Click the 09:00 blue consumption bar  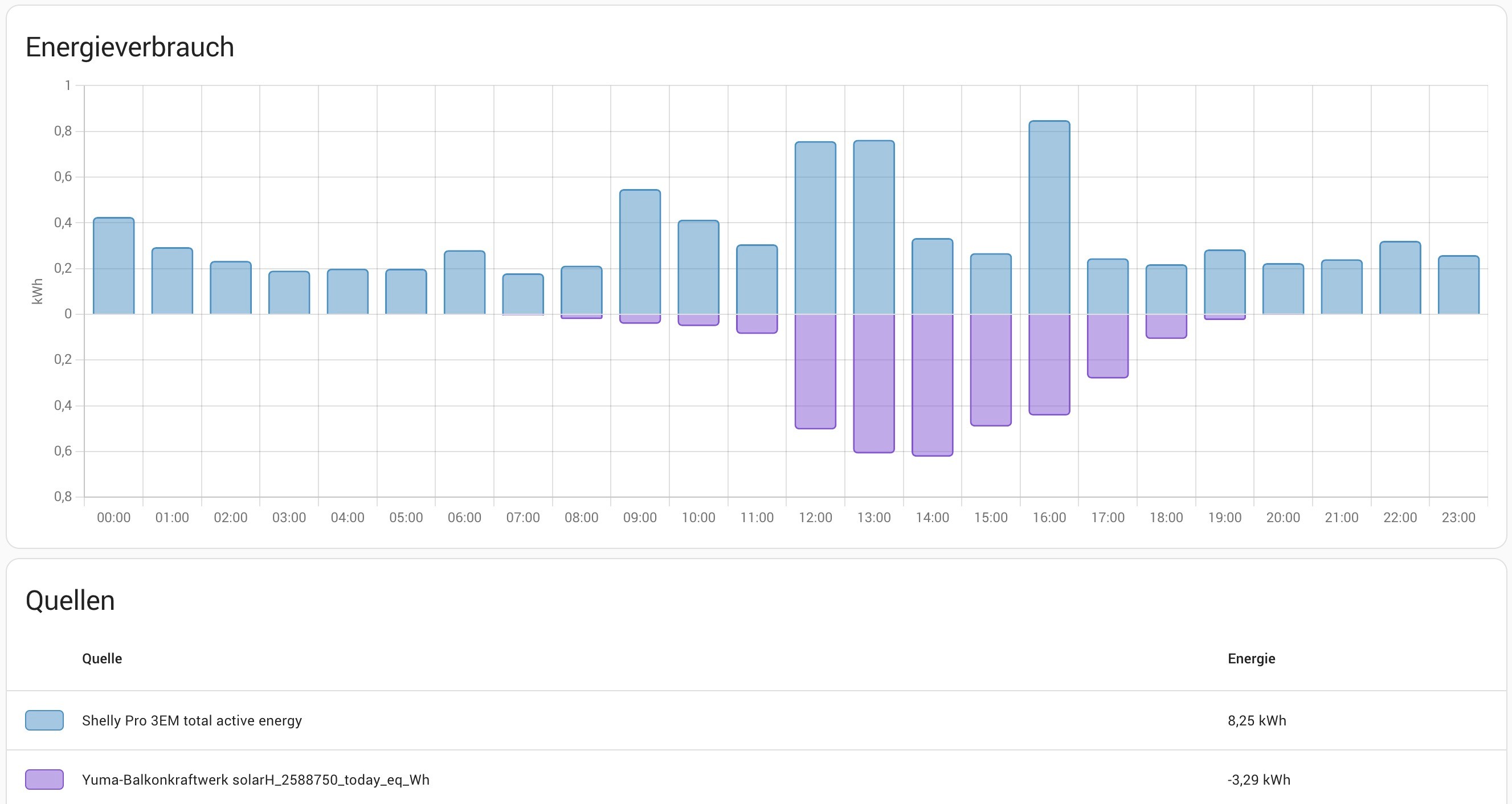click(x=640, y=252)
